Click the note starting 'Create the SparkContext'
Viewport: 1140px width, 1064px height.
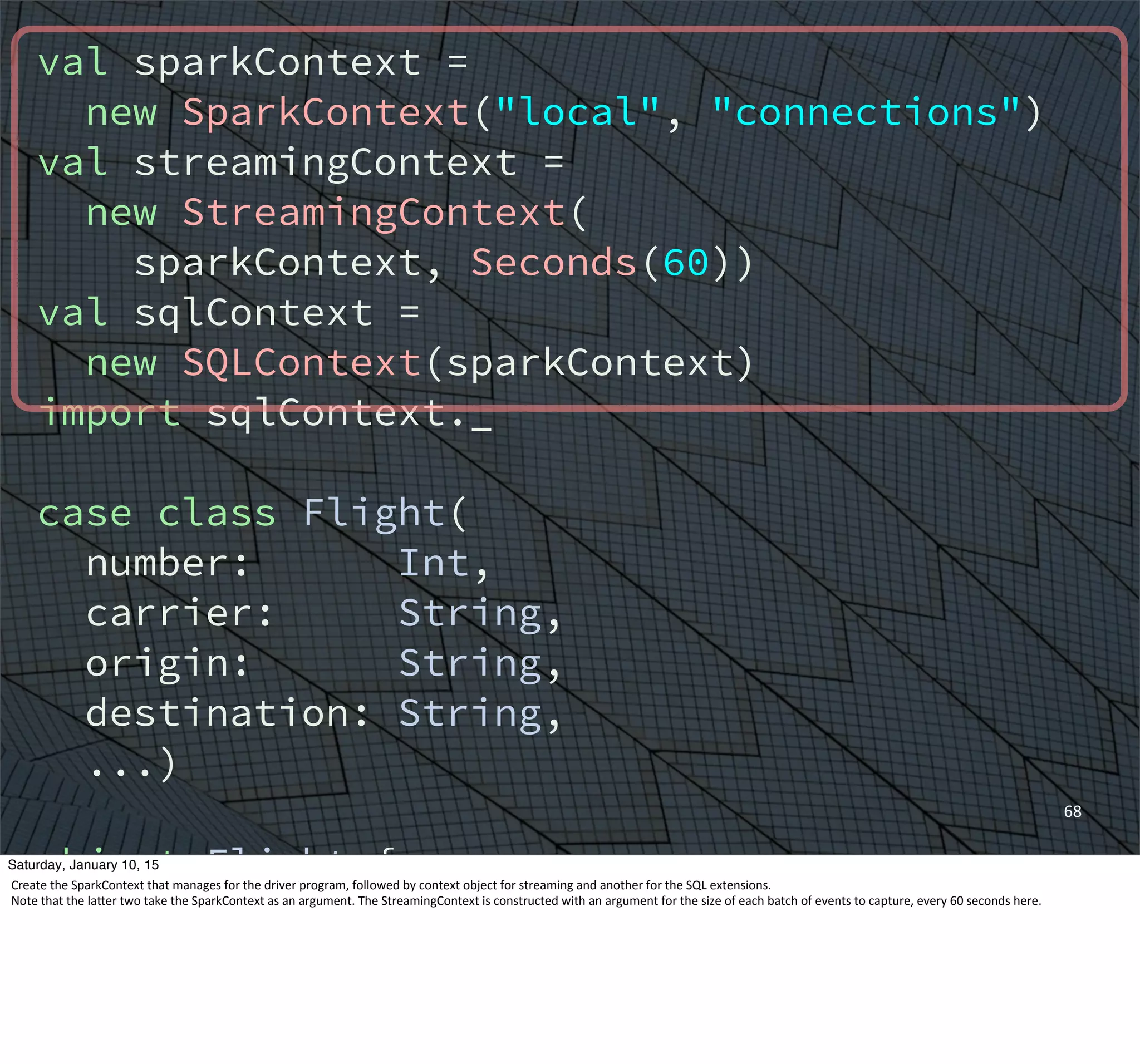point(391,885)
